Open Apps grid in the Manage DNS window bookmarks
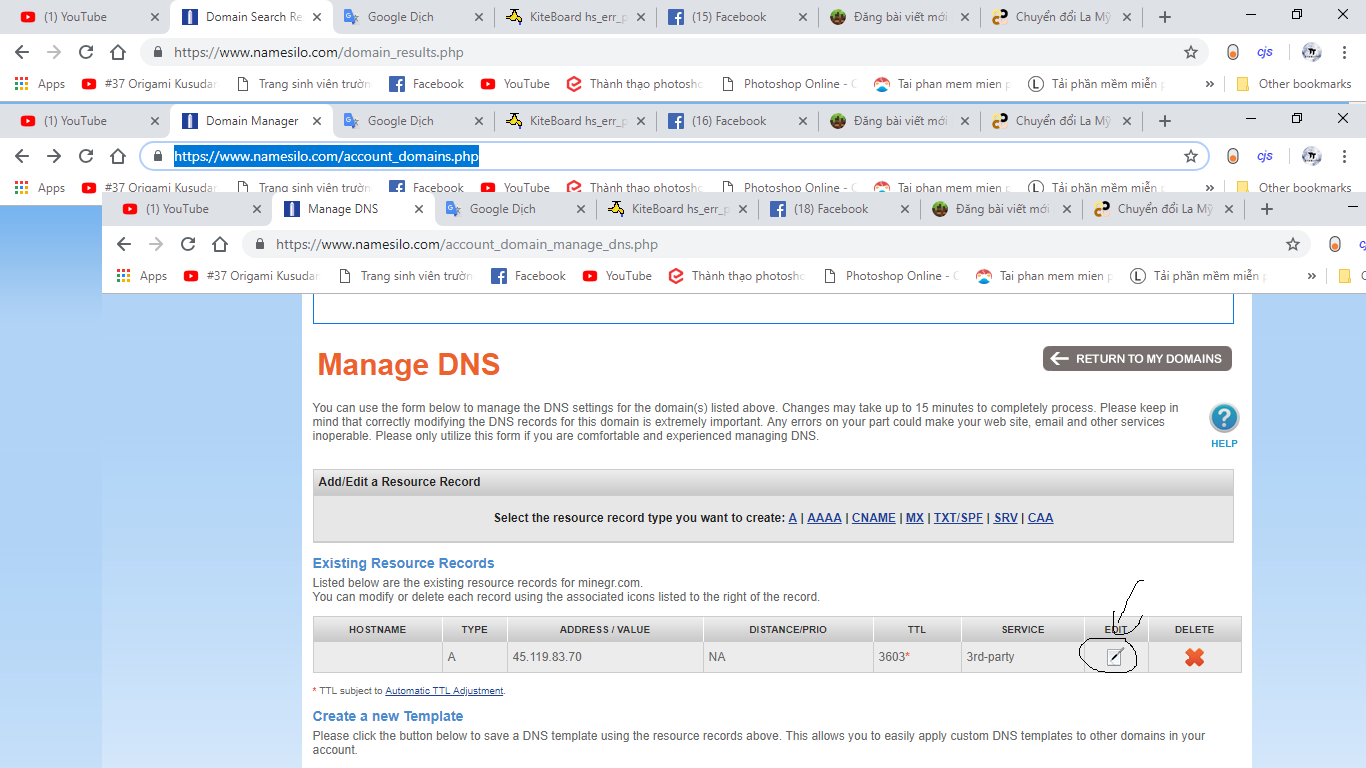This screenshot has width=1366, height=768. (x=141, y=276)
